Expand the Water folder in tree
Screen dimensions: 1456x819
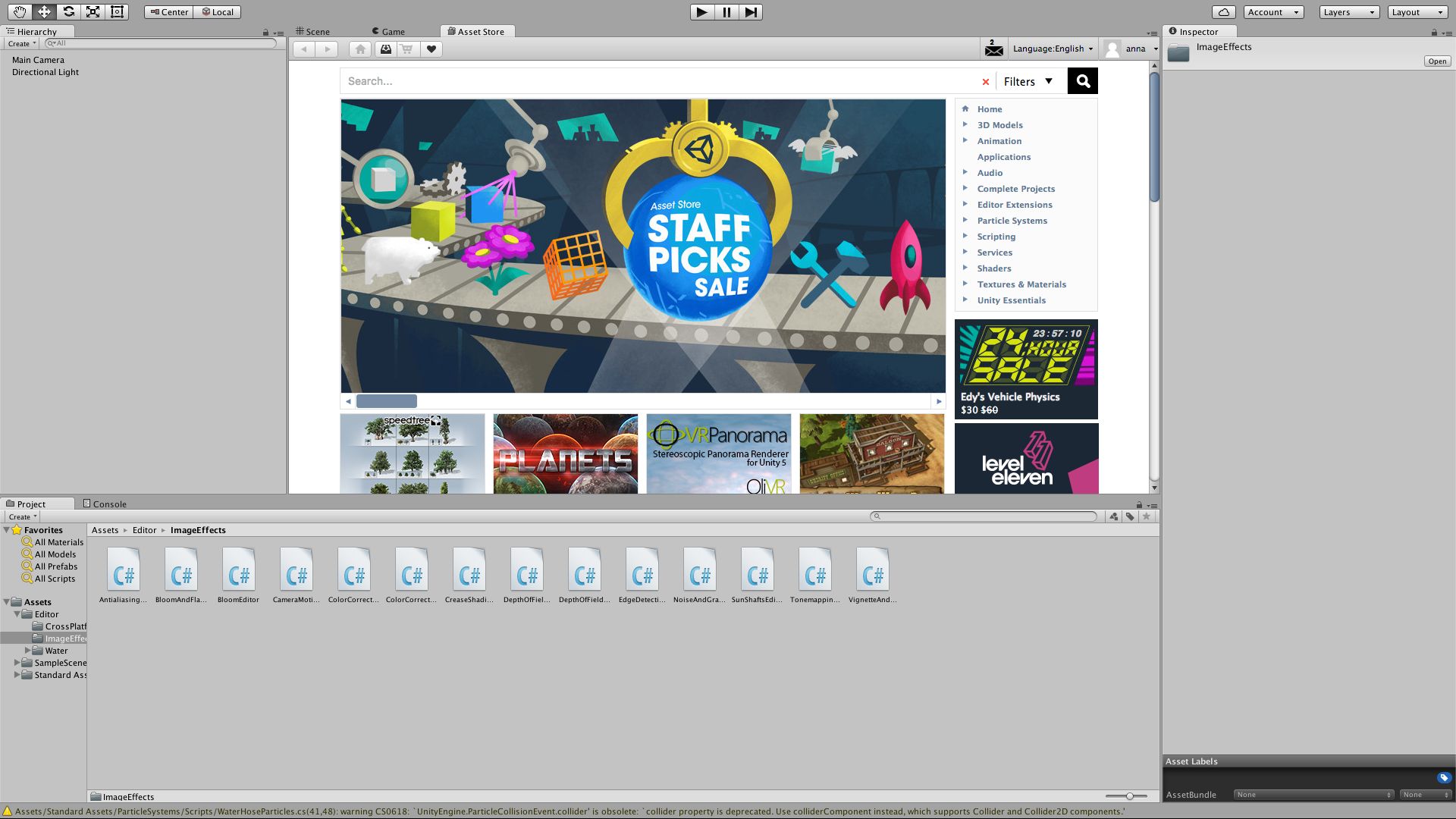28,651
